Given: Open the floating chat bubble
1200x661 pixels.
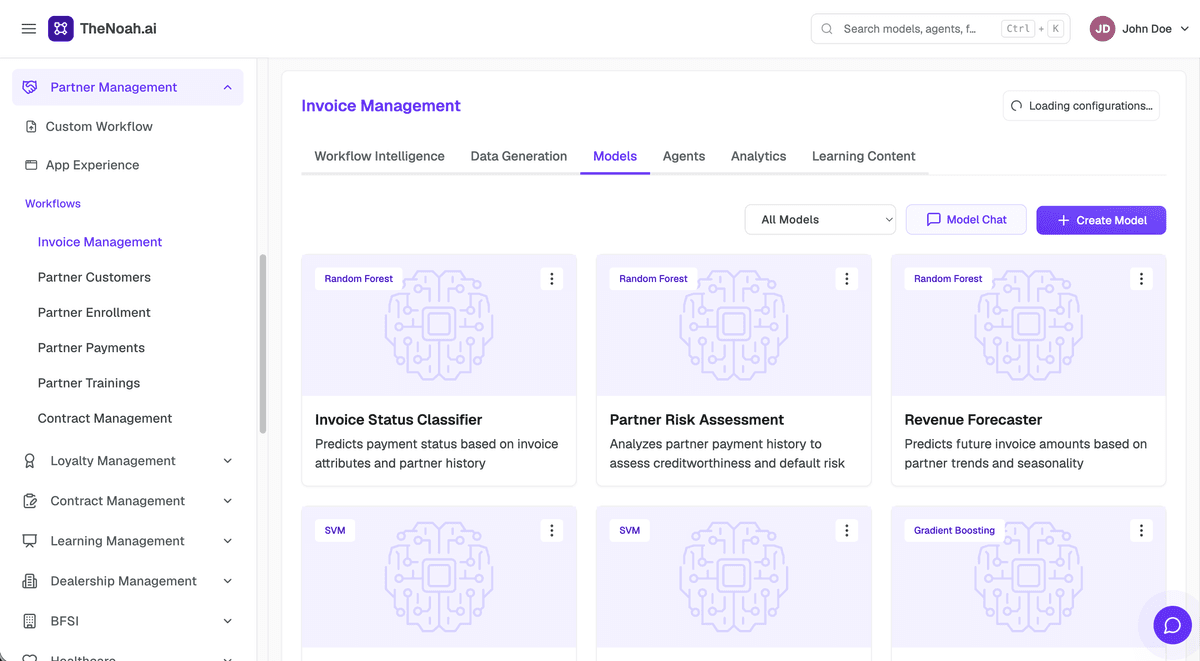Looking at the screenshot, I should tap(1173, 625).
